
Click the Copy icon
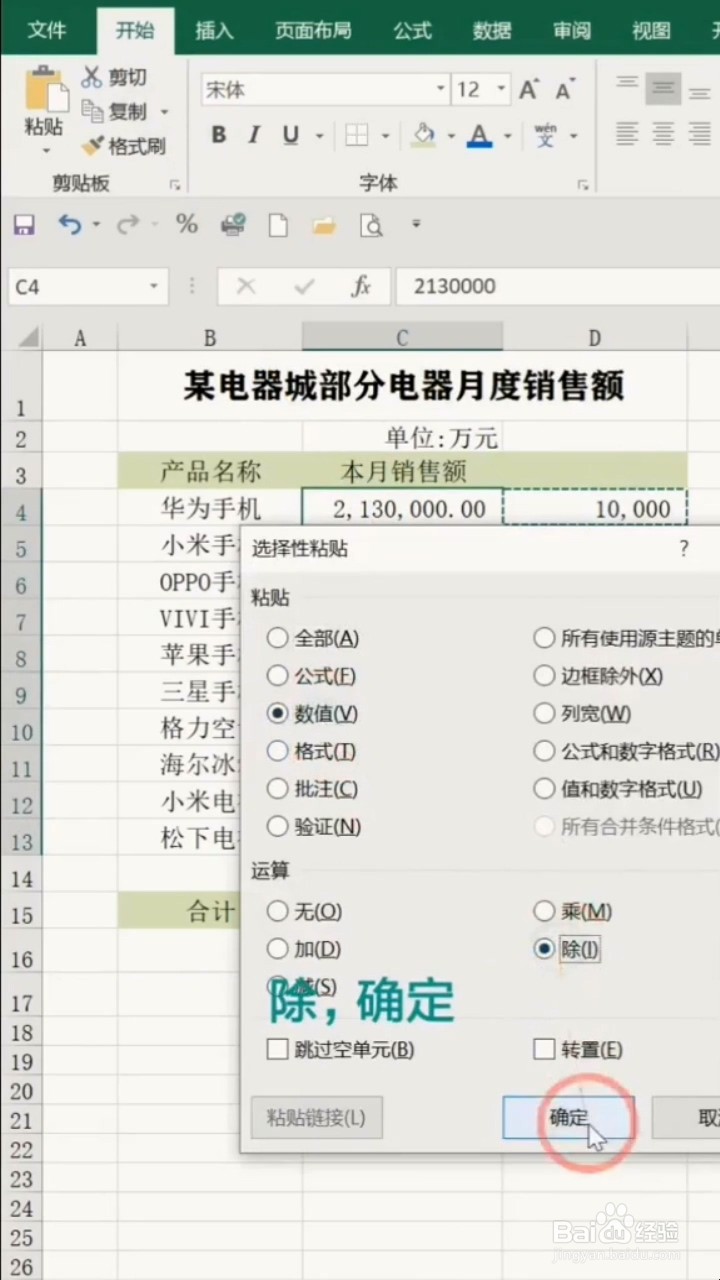(92, 111)
